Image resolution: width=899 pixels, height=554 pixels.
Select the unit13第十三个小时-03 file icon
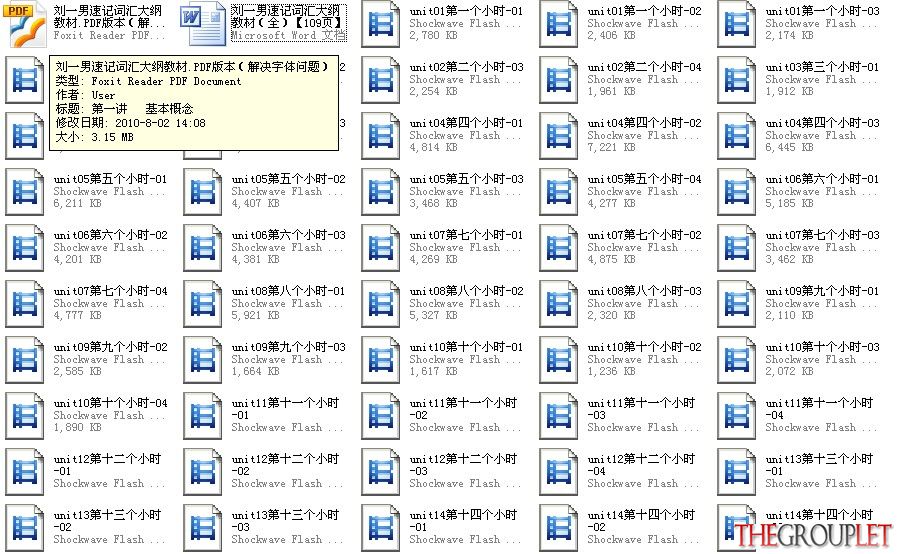point(202,528)
